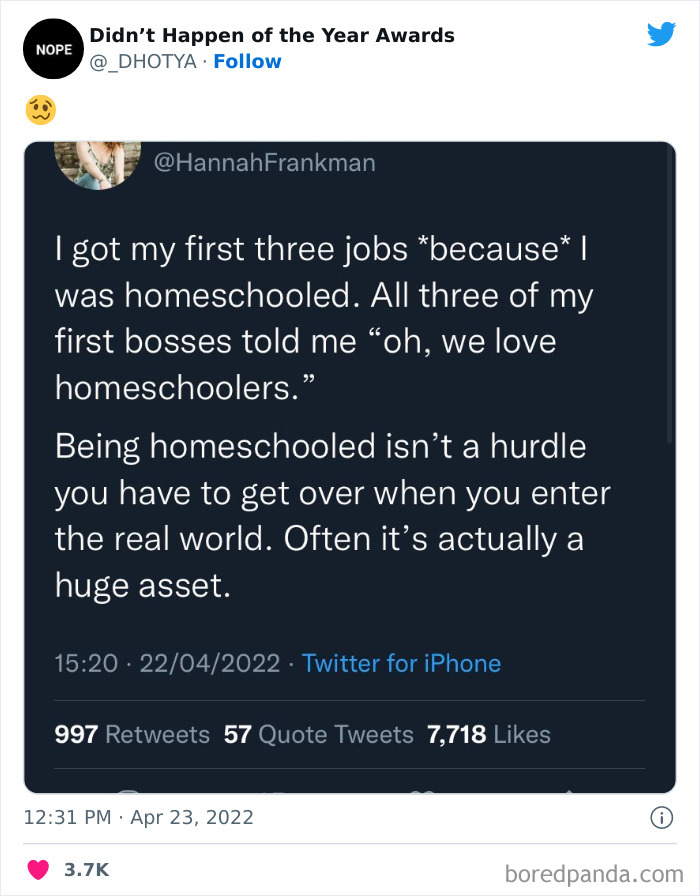Click the 15:20 · 22/04/2022 timestamp
Image resolution: width=700 pixels, height=896 pixels.
[x=167, y=663]
